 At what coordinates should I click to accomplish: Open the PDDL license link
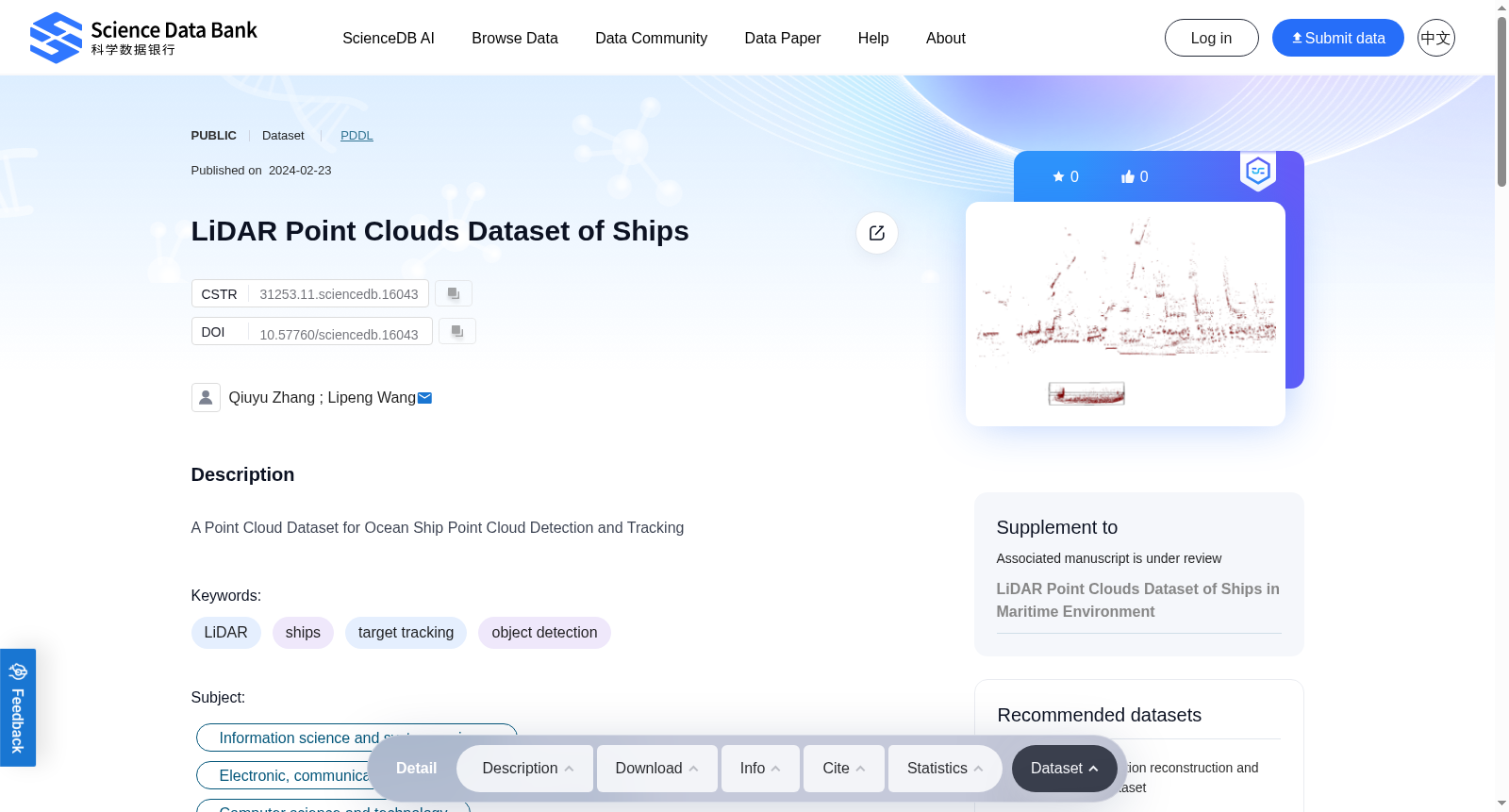pyautogui.click(x=357, y=135)
